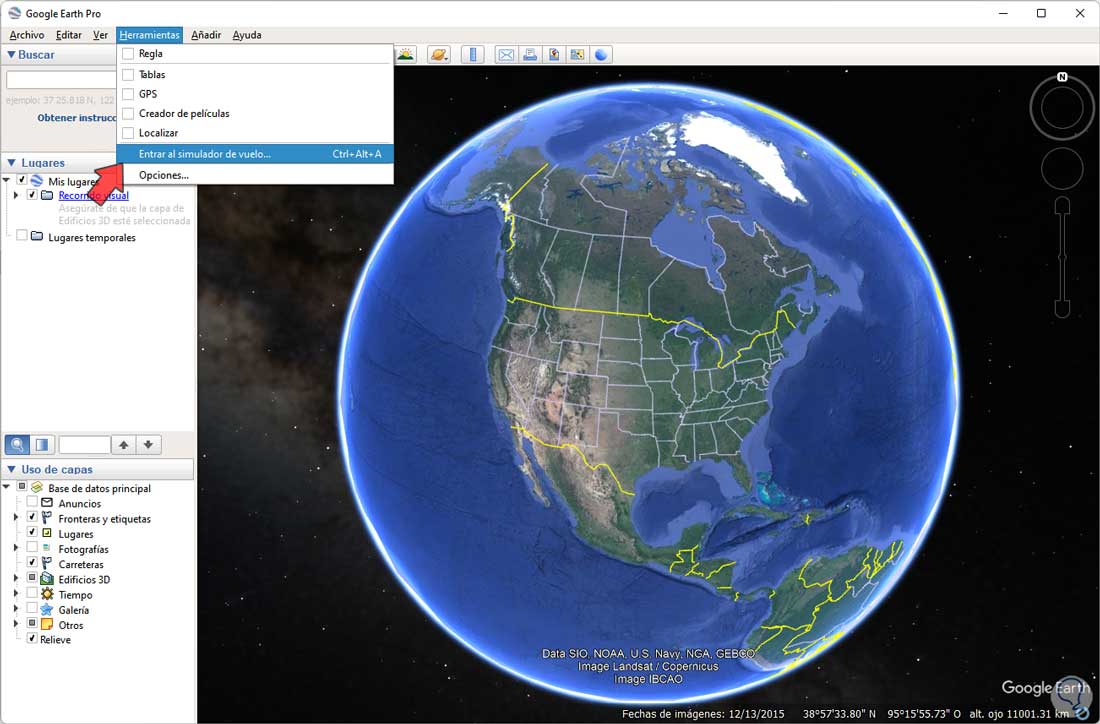
Task: Collapse the Uso de capas panel
Action: click(11, 469)
